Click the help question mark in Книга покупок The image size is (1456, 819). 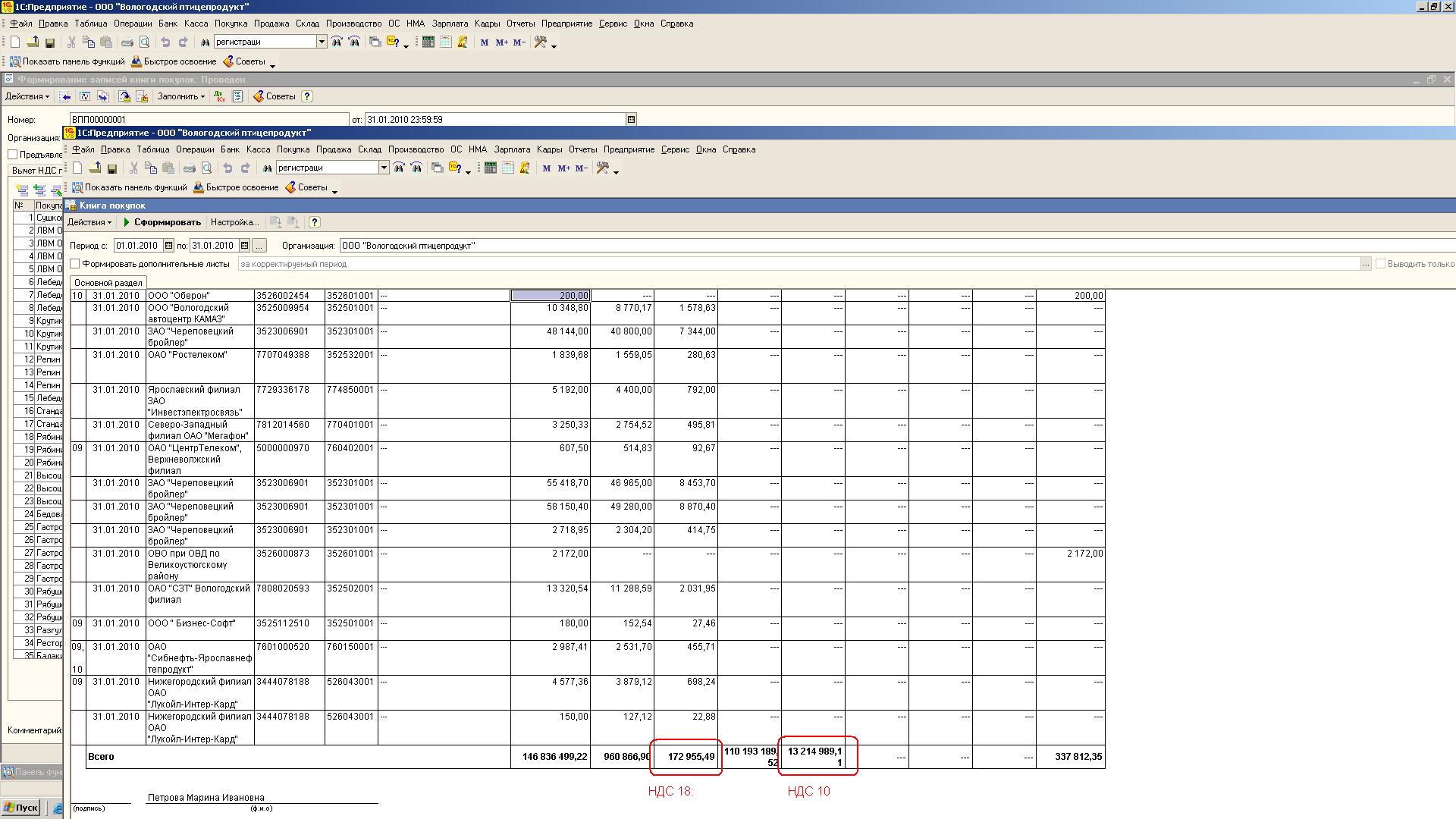click(x=315, y=222)
